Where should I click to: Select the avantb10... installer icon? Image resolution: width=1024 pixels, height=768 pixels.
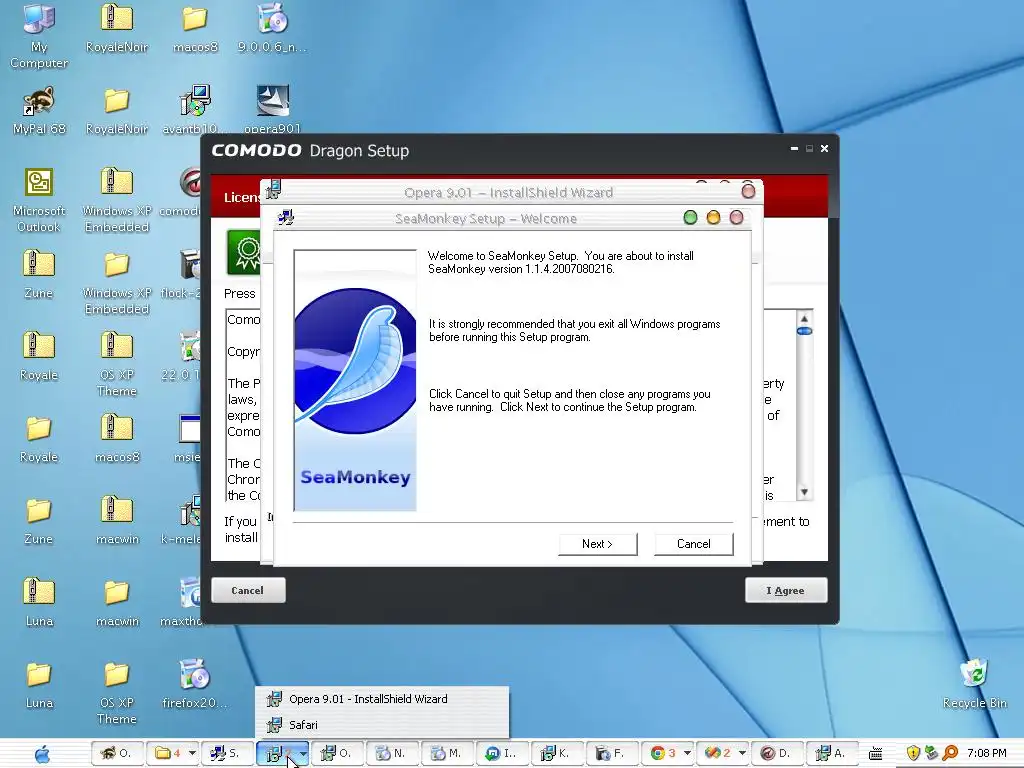click(195, 110)
